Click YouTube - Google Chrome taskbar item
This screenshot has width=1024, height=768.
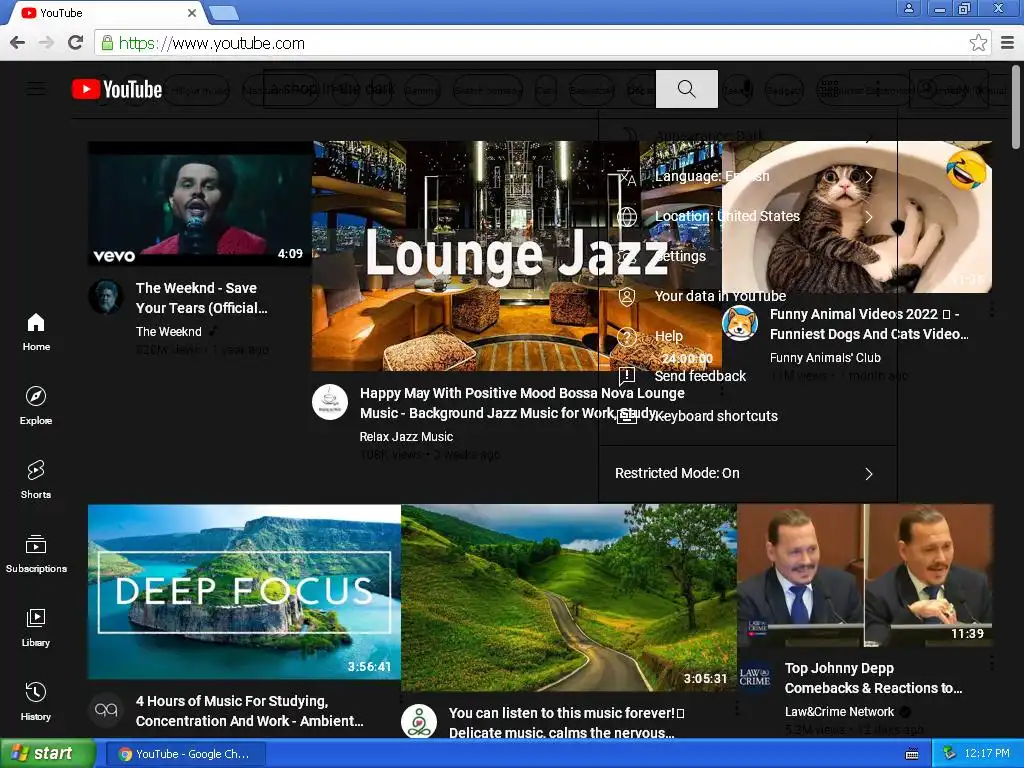point(185,754)
